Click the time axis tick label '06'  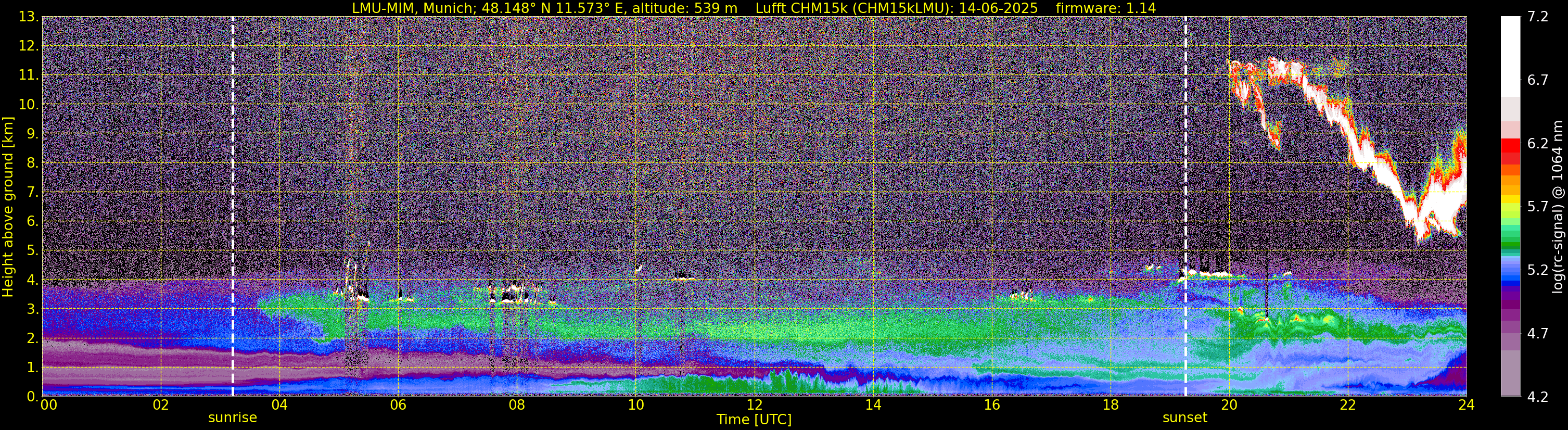click(x=398, y=405)
